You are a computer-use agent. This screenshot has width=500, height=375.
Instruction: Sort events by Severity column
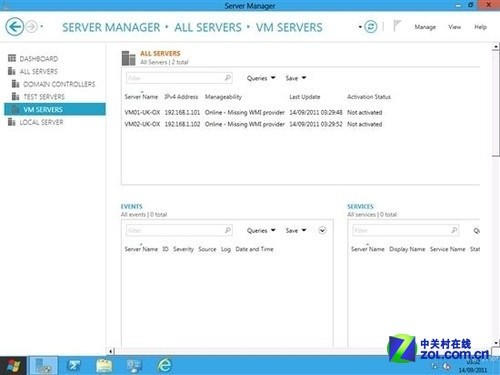point(183,249)
